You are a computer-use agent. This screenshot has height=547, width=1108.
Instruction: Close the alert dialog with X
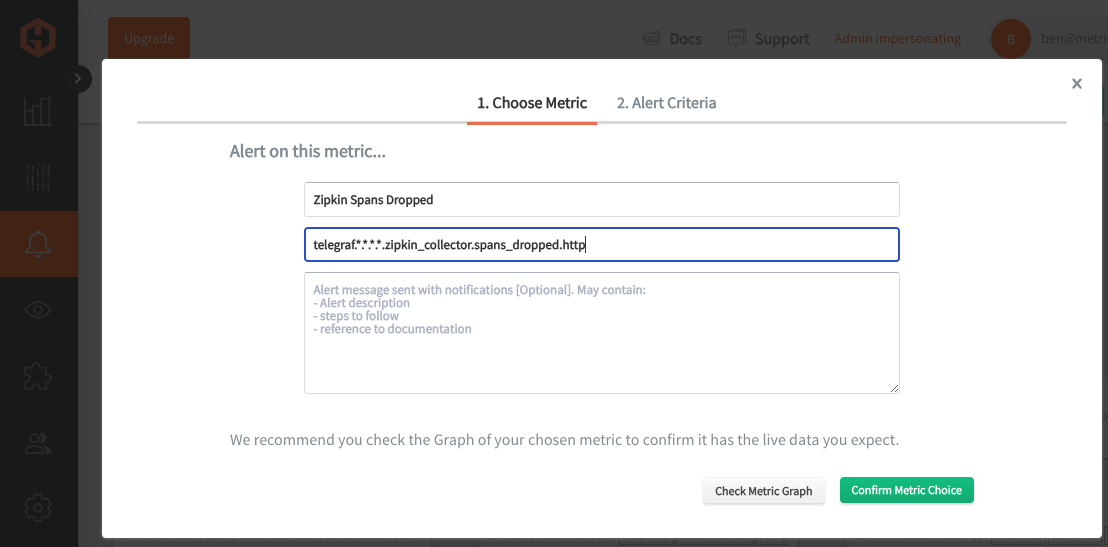click(x=1077, y=83)
